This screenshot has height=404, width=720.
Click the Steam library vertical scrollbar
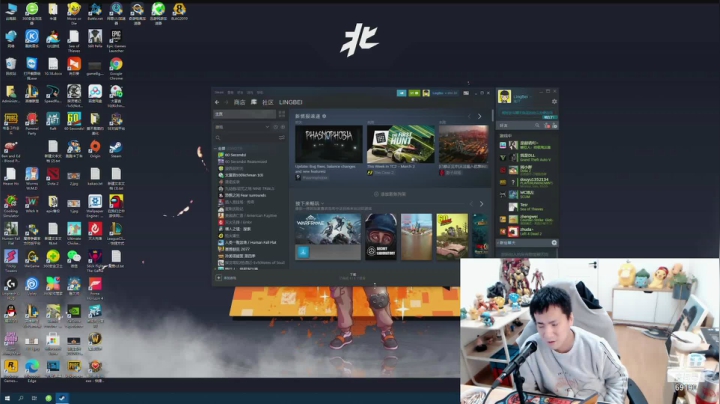pyautogui.click(x=492, y=116)
